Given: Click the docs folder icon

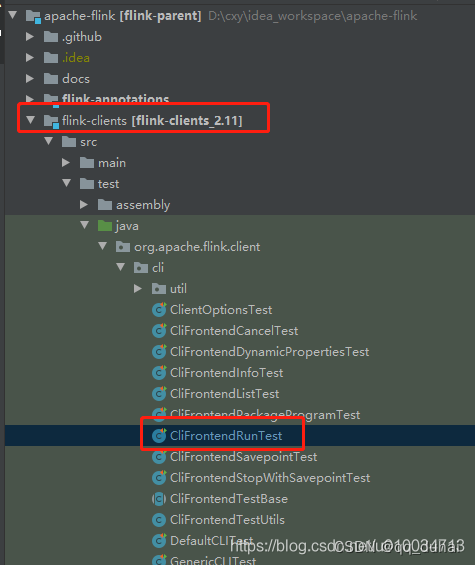Looking at the screenshot, I should click(51, 79).
